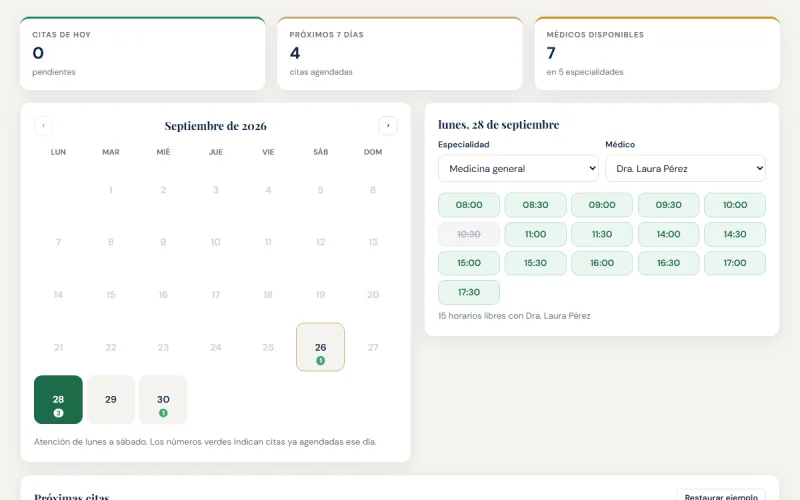
Task: Click the 'Septiembre de 2026' month title
Action: (215, 126)
